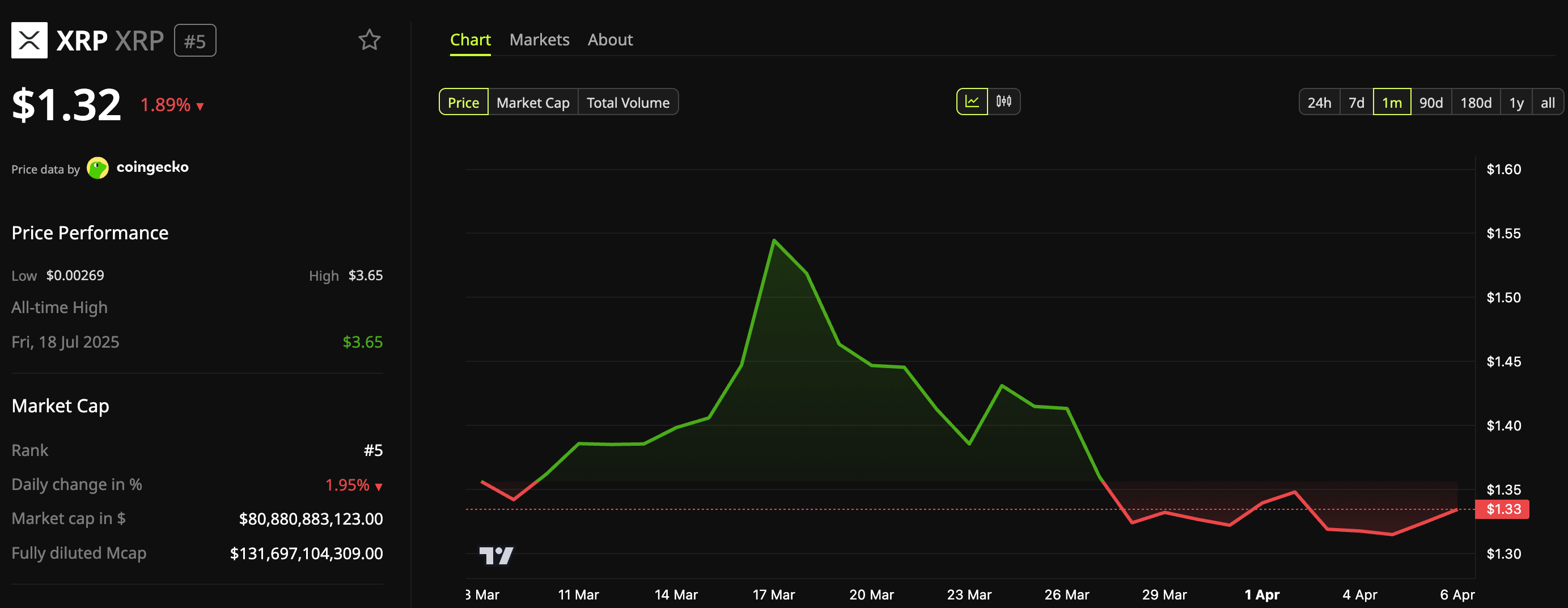Screen dimensions: 1568x608
Task: Click the Price Performance heading
Action: point(90,233)
